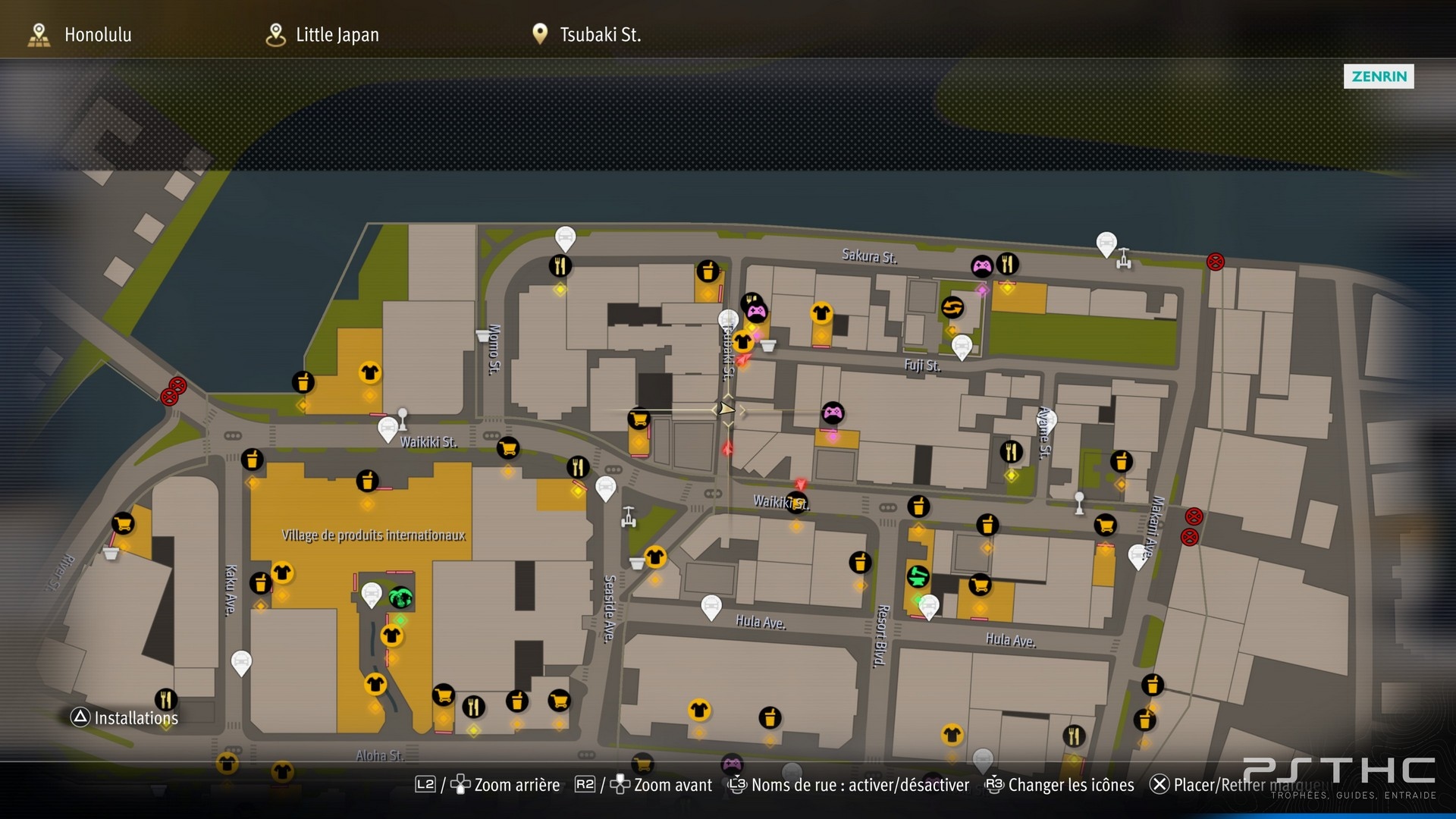Viewport: 1456px width, 819px height.
Task: Click the pink gamepad icon on Sakura St.
Action: [982, 266]
